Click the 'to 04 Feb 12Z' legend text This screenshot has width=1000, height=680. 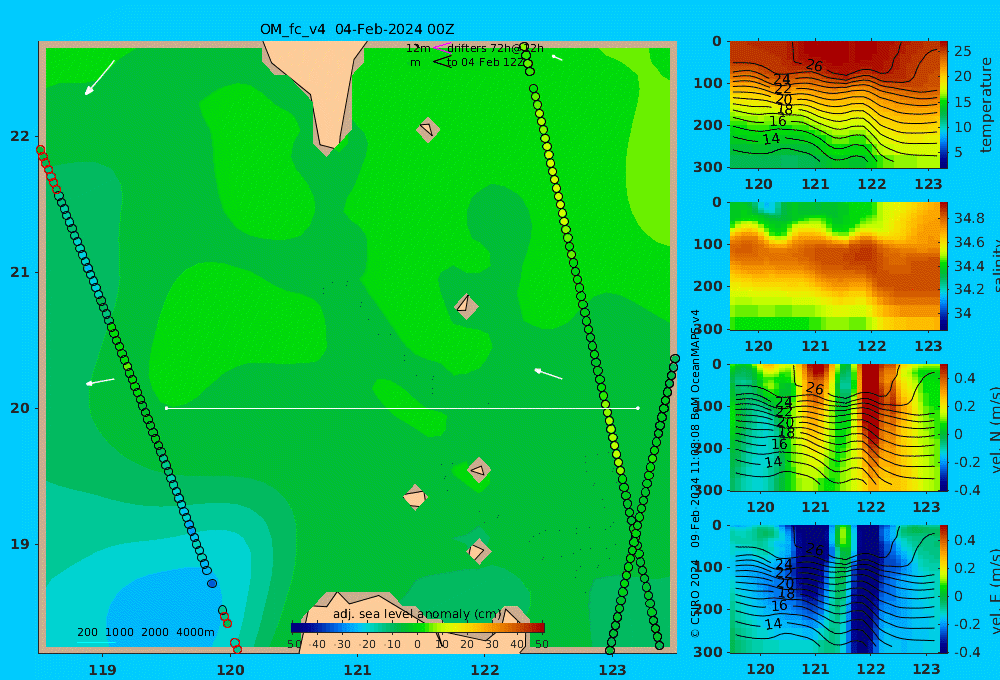485,63
